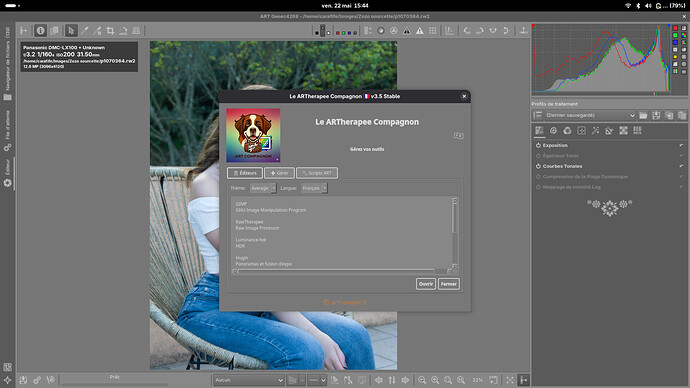Click zoom out magnifier icon

tap(422, 380)
